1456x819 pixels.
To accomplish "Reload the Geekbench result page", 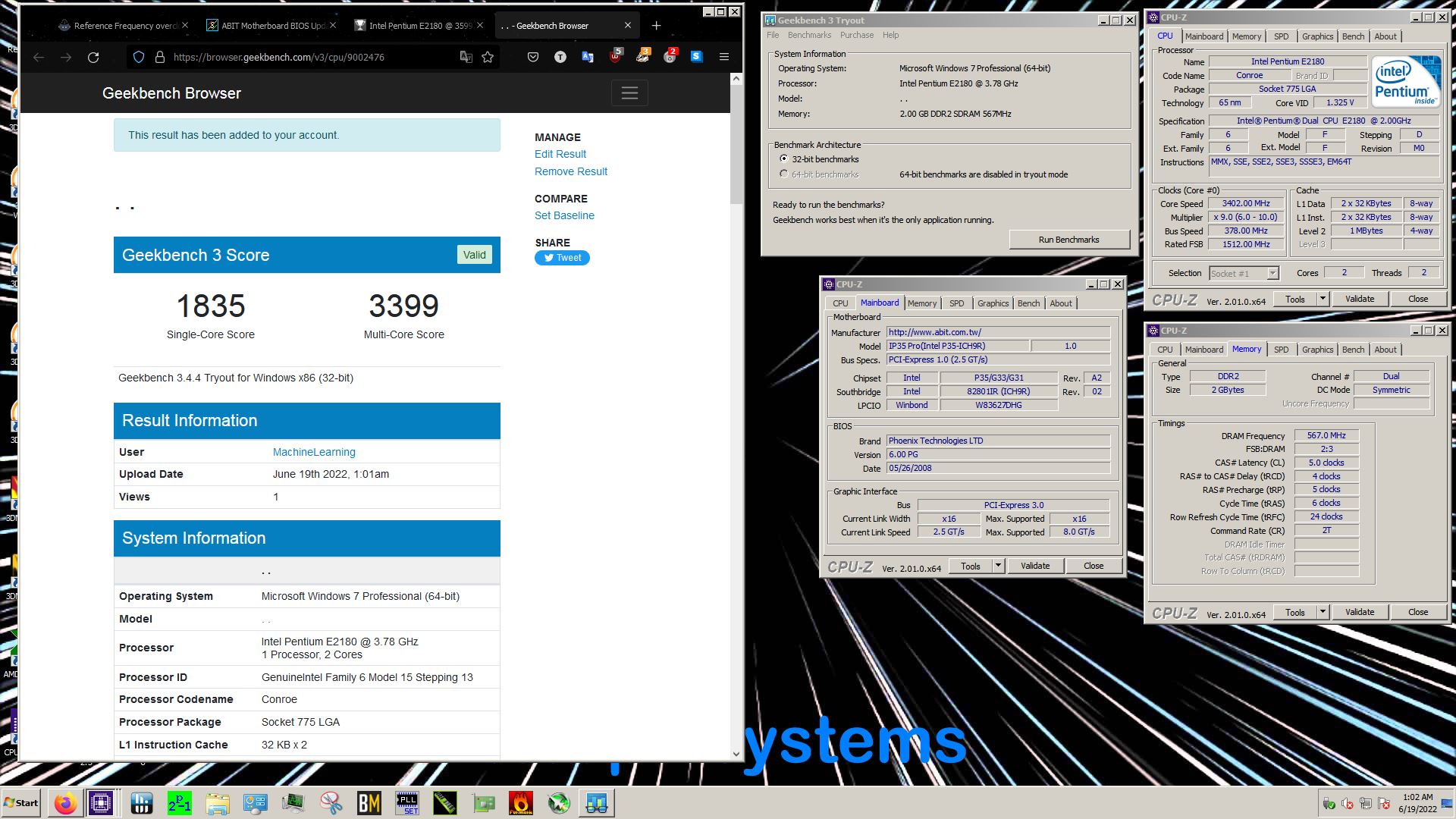I will pyautogui.click(x=93, y=57).
